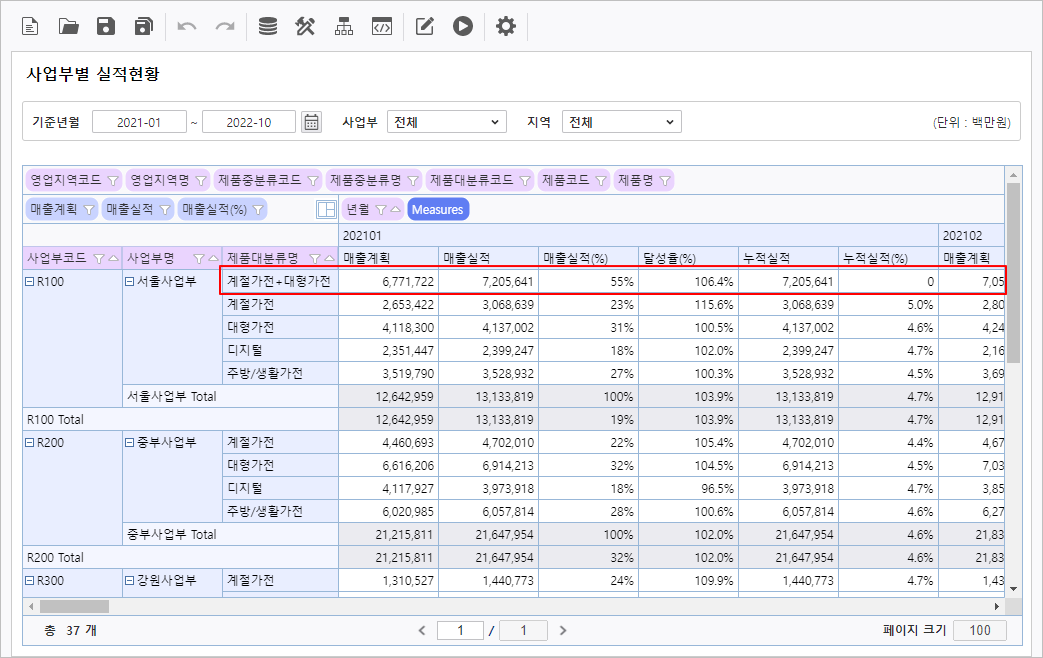
Task: Toggle filter on 영업지역코드 field chip
Action: tap(112, 180)
